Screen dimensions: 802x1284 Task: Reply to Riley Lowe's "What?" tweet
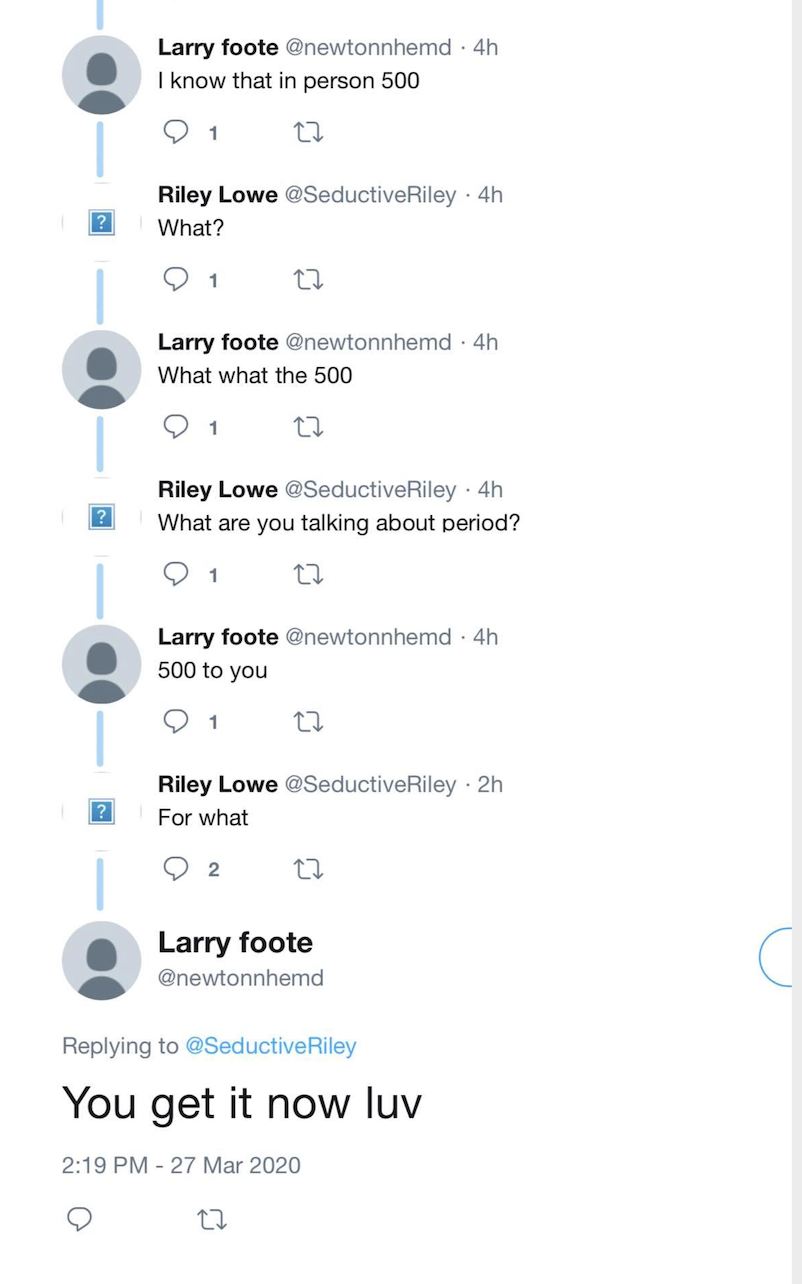[x=176, y=280]
